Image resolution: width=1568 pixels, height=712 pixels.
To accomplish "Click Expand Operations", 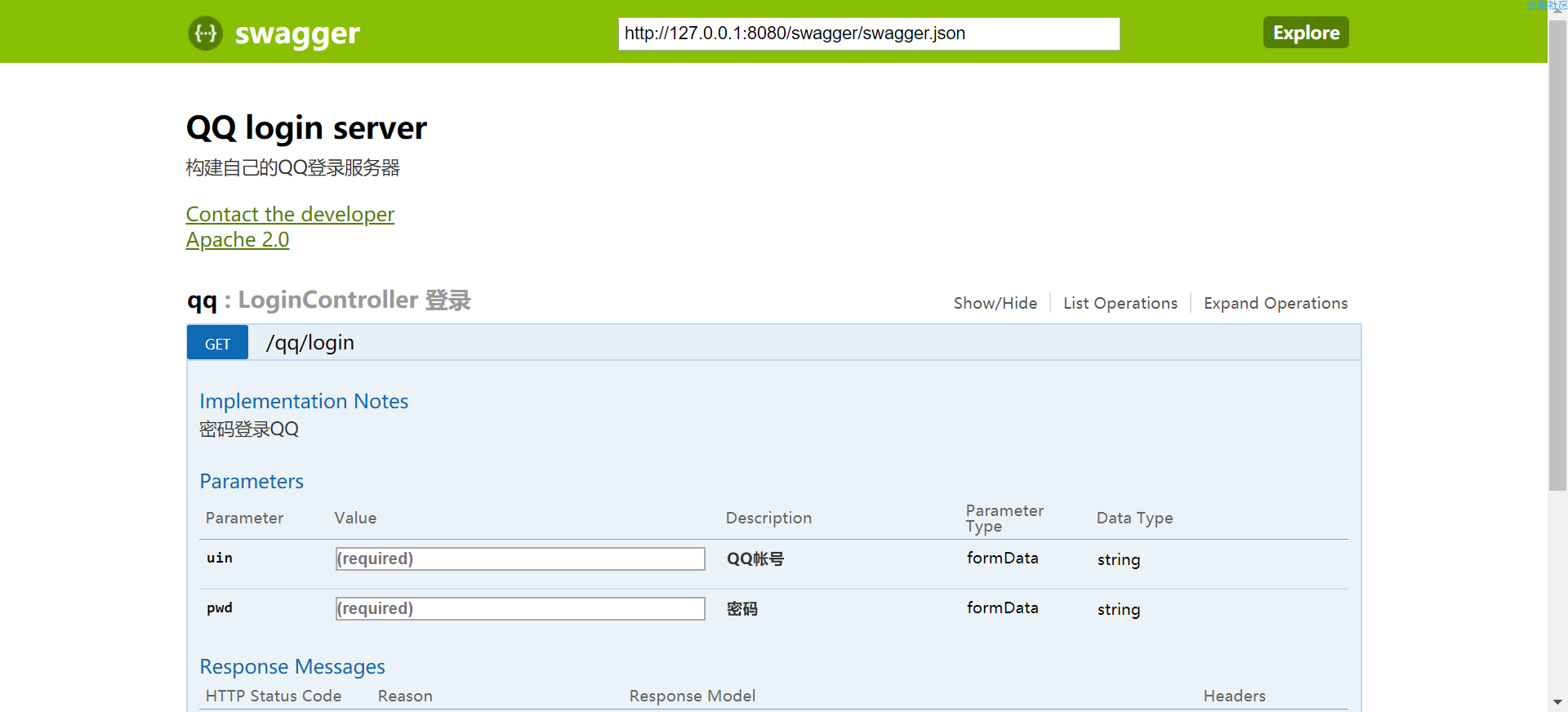I will 1275,303.
